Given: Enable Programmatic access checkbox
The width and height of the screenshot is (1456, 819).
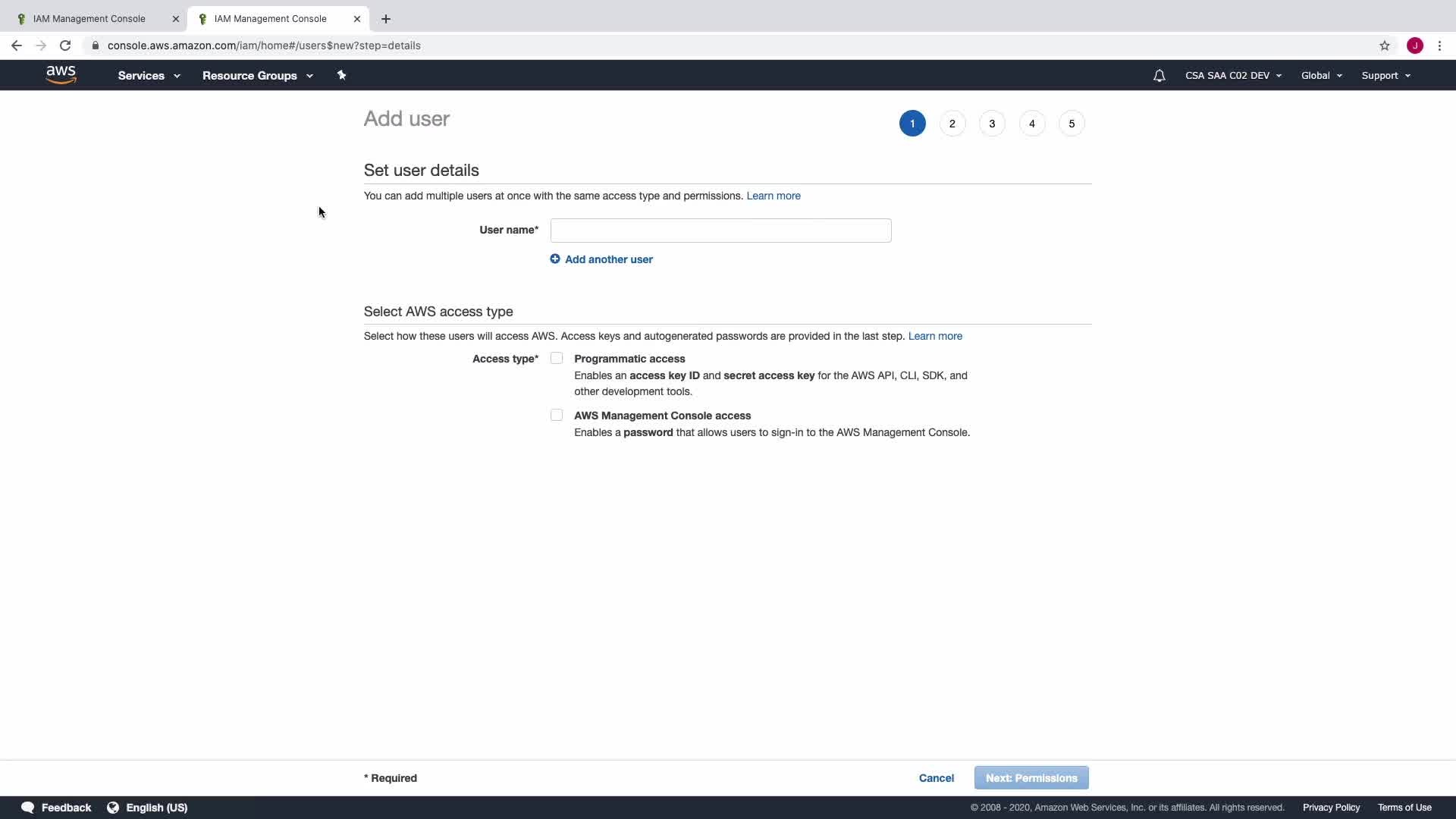Looking at the screenshot, I should [557, 359].
